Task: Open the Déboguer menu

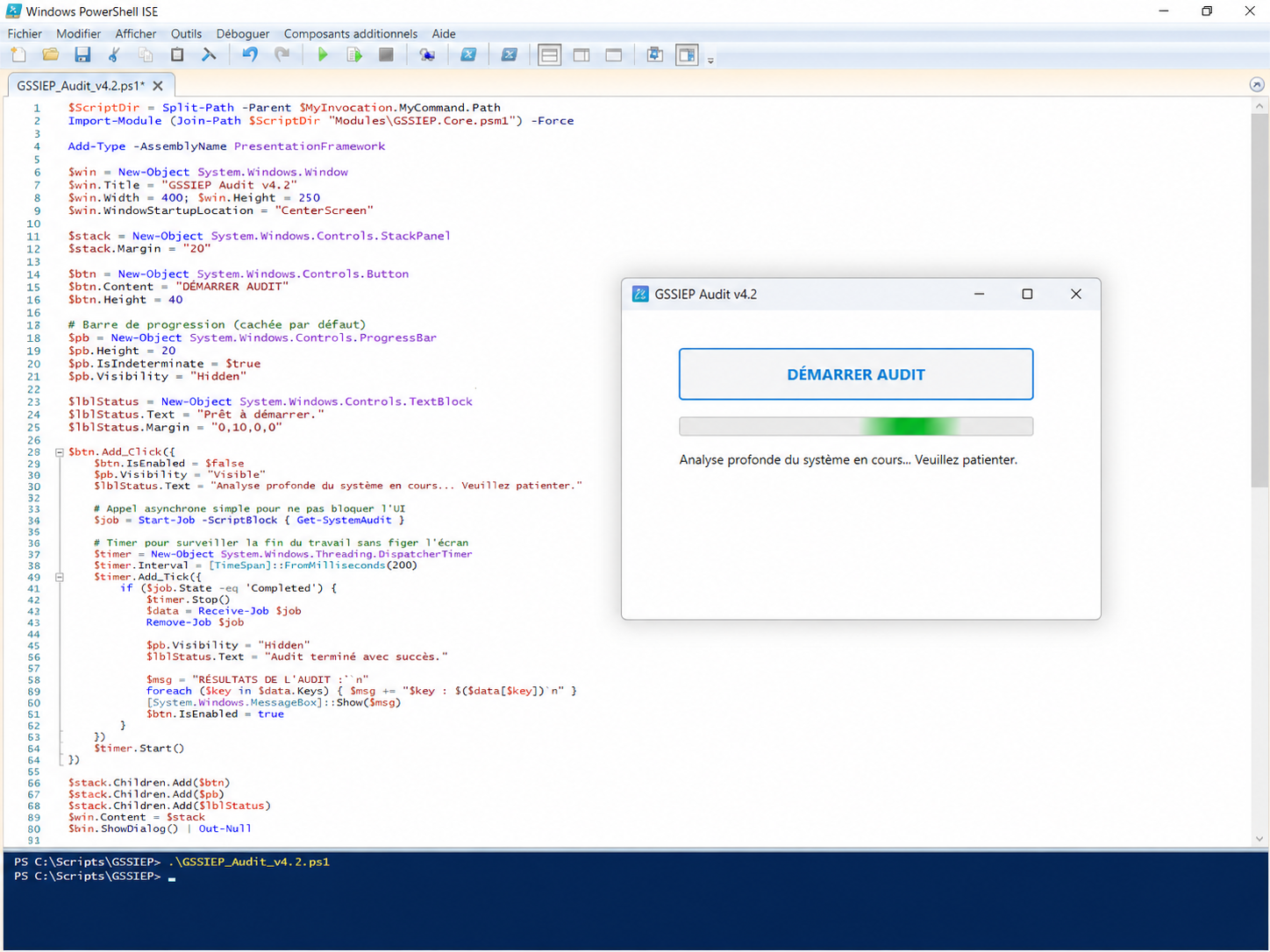Action: tap(243, 33)
